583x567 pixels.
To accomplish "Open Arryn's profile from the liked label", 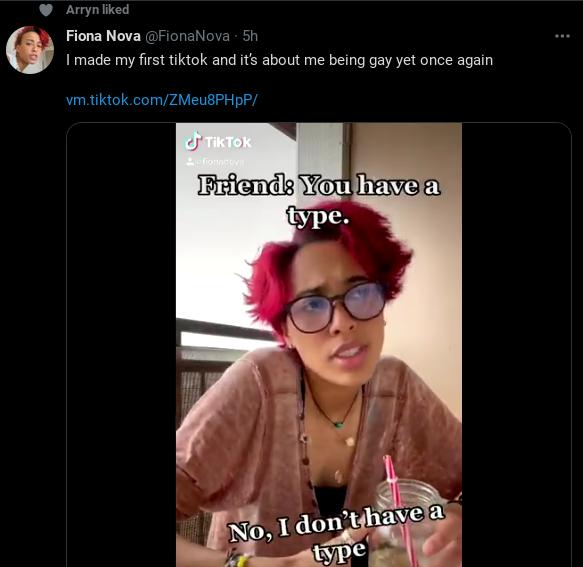I will (97, 10).
